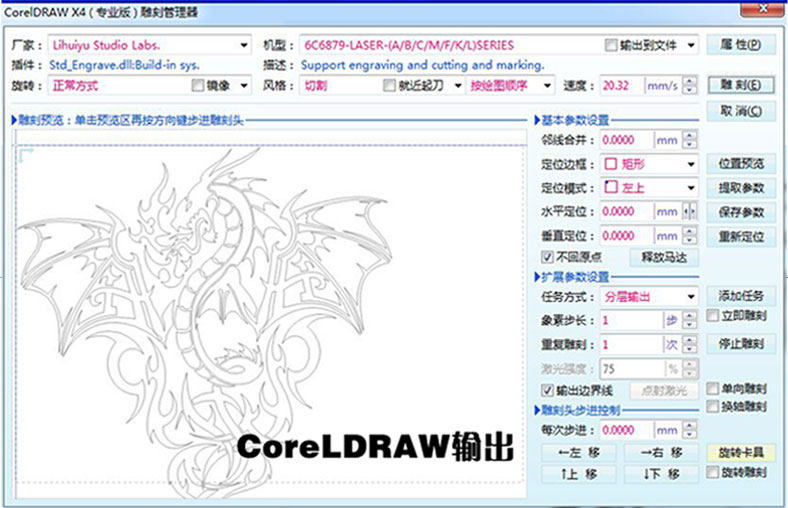Screen dimensions: 788x508
Task: Click the →右移 move right button
Action: pos(661,453)
